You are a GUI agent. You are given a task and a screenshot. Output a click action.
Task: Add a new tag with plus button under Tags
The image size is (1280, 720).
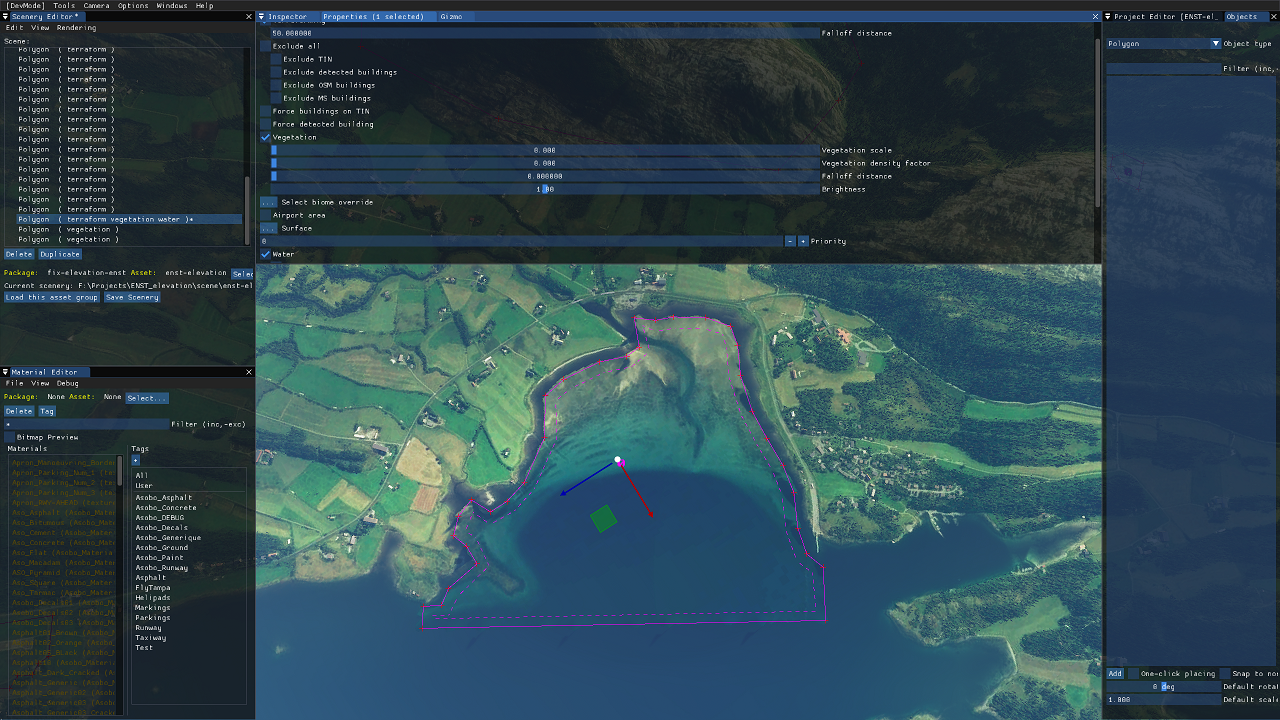[136, 460]
